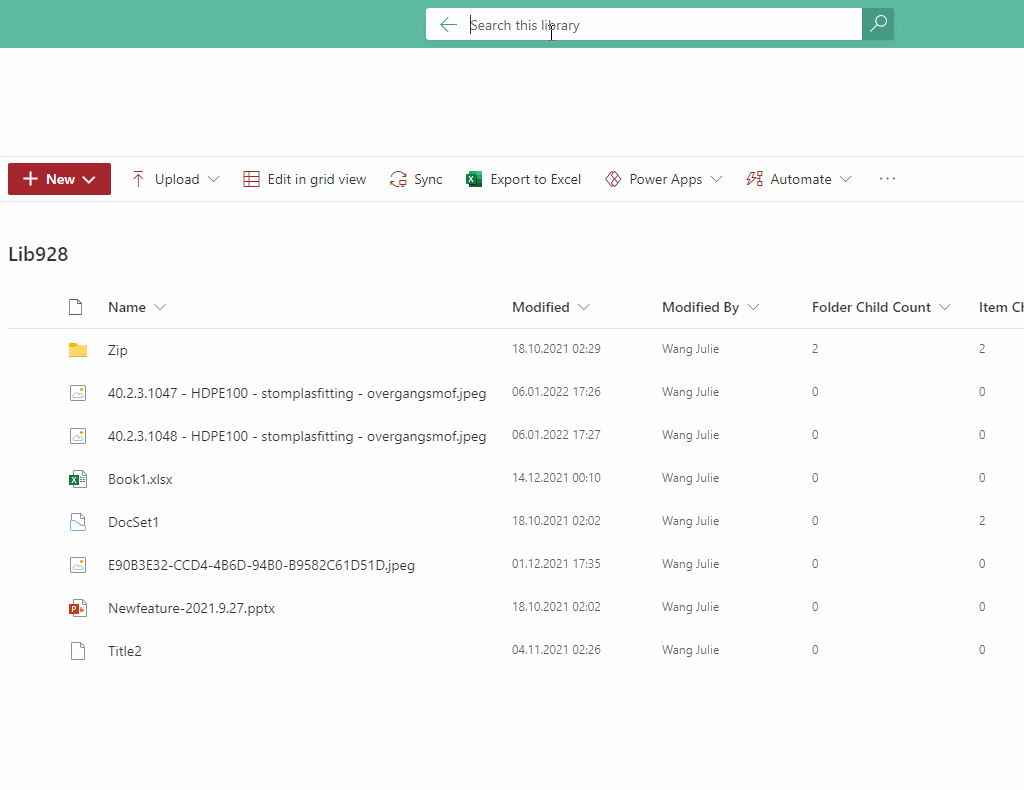Click the PowerPoint icon for Newfeature-2021.9.27.pptx

(78, 607)
